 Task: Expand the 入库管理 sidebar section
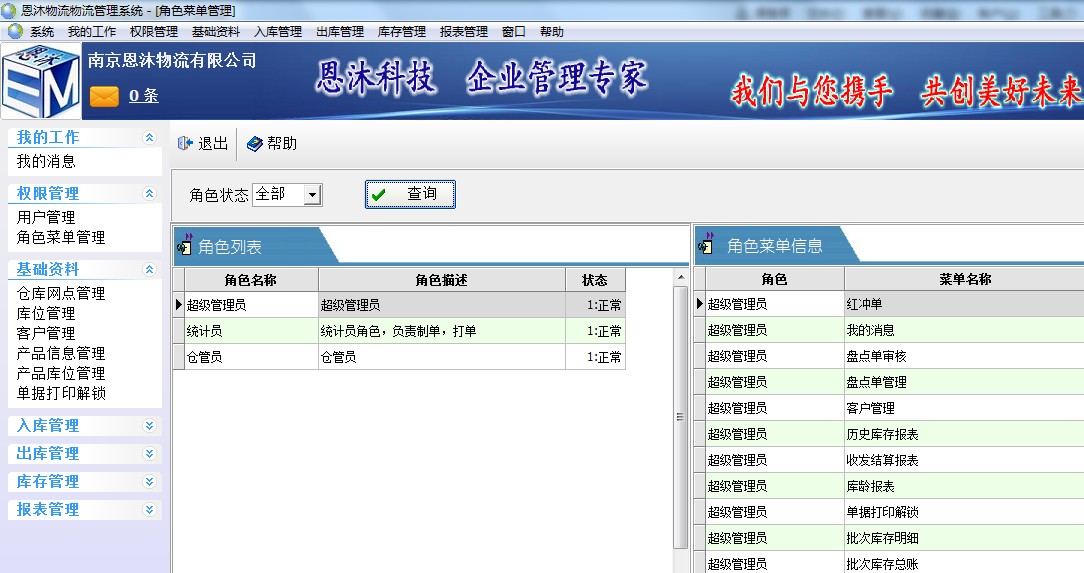(150, 426)
